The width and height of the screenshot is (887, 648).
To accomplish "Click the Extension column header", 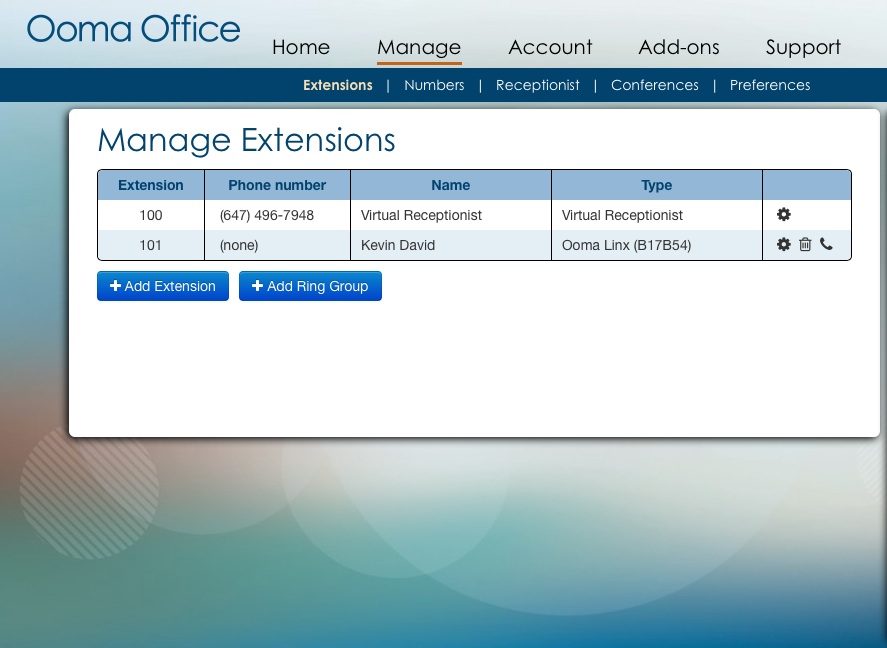I will 151,185.
